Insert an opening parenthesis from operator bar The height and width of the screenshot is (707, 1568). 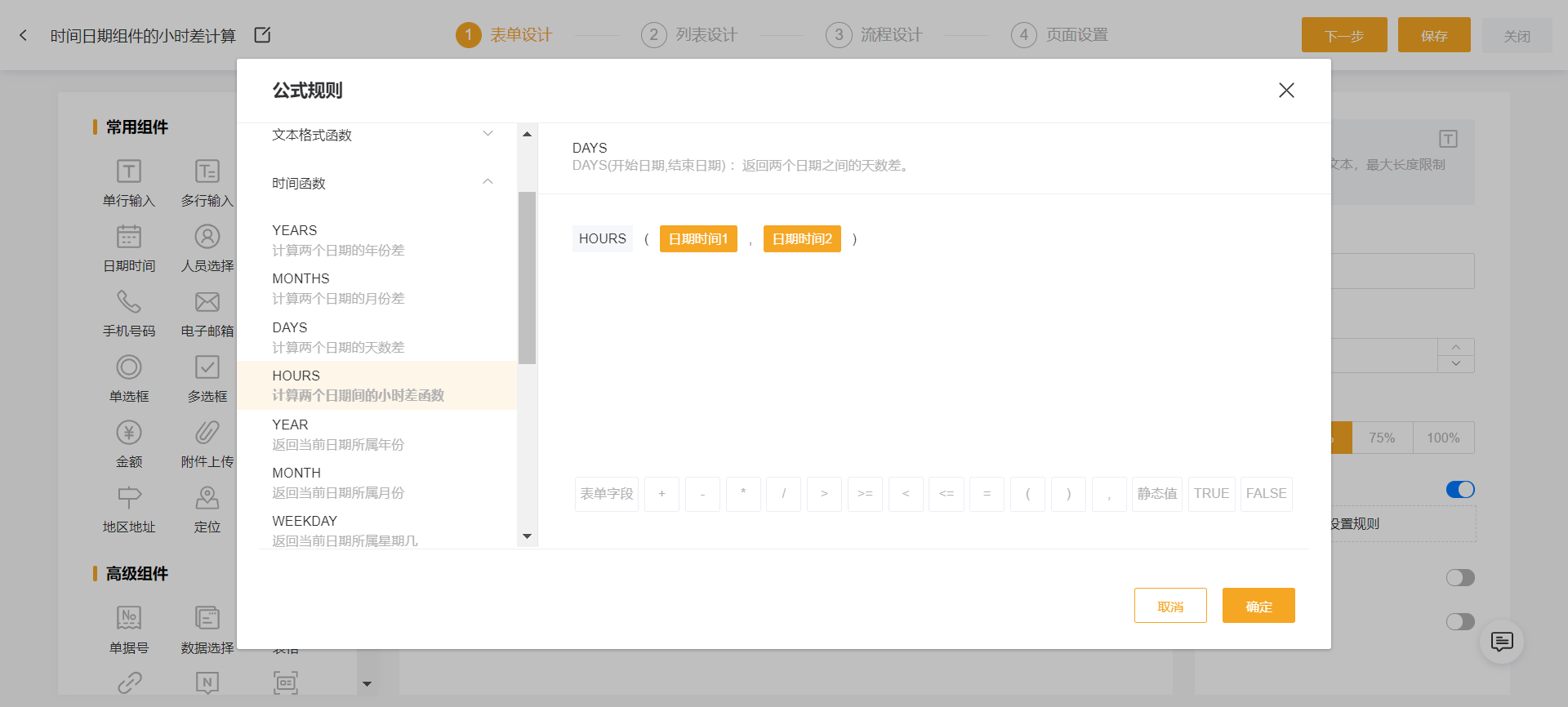coord(1027,494)
